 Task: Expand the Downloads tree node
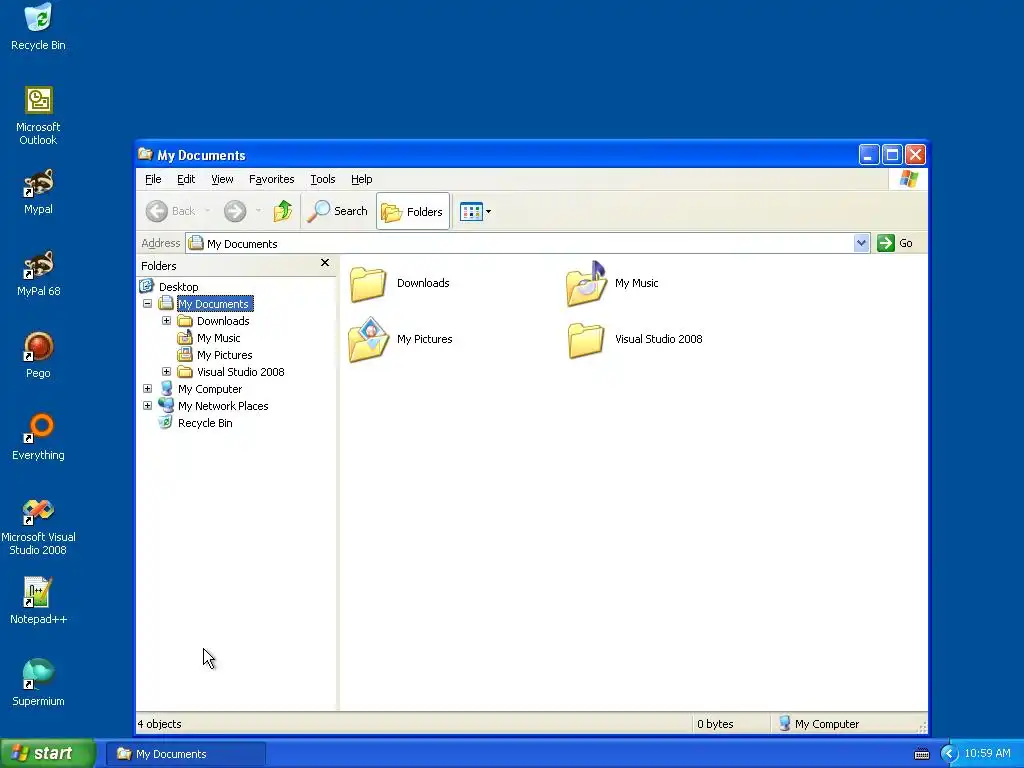click(x=167, y=321)
